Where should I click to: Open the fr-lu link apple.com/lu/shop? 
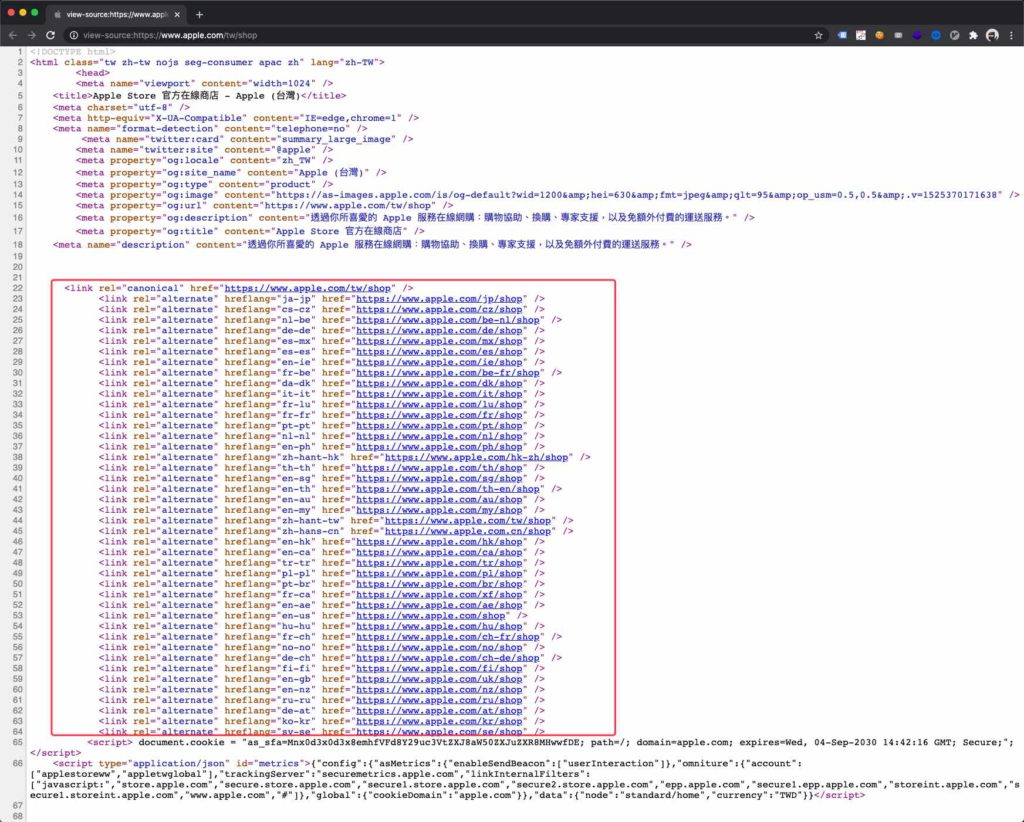[439, 404]
